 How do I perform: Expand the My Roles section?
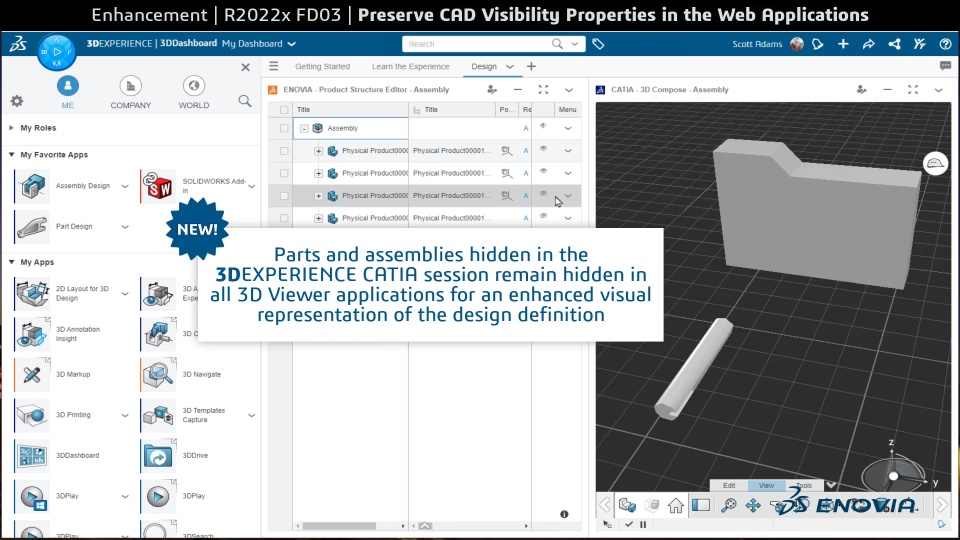tap(11, 128)
